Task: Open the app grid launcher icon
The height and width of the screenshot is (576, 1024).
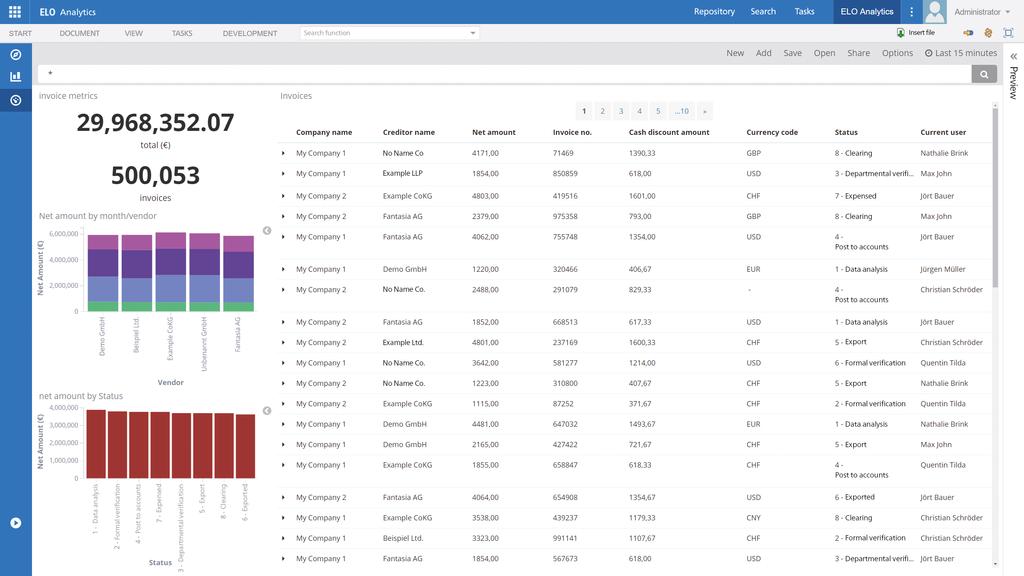Action: (15, 12)
